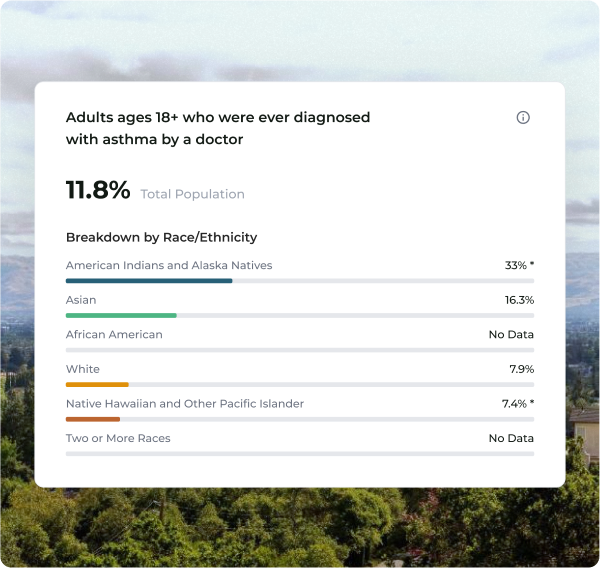Click the White category label
Screen dimensions: 600x568
point(83,369)
